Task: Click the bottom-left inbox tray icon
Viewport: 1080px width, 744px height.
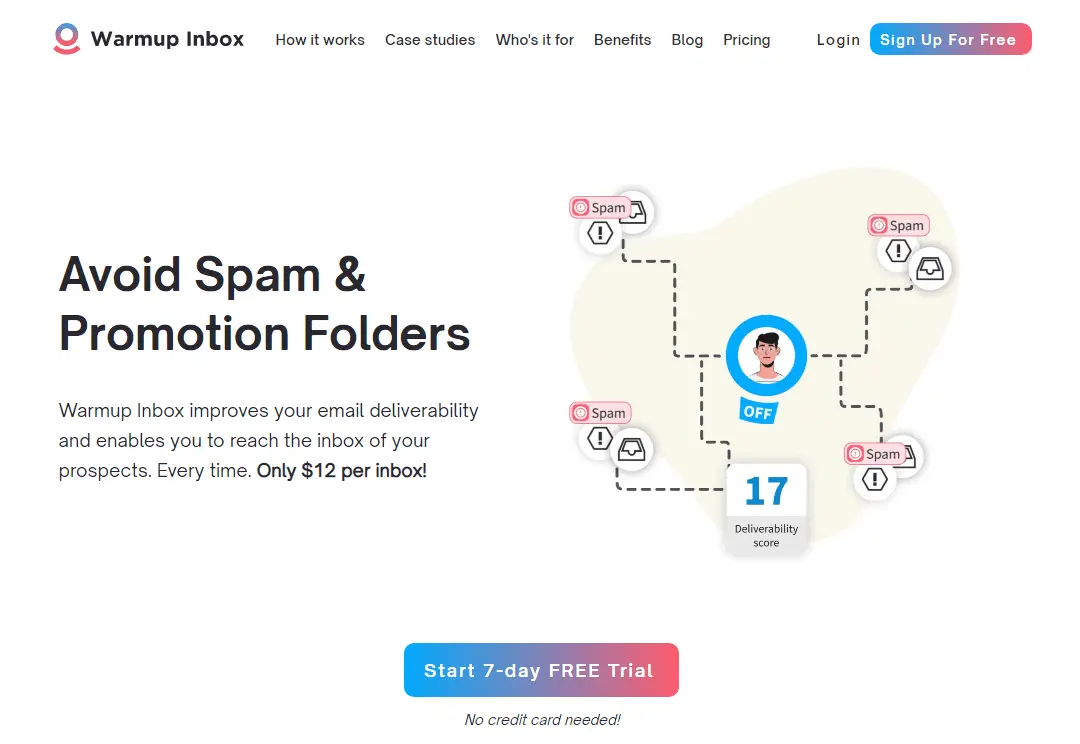Action: point(631,449)
